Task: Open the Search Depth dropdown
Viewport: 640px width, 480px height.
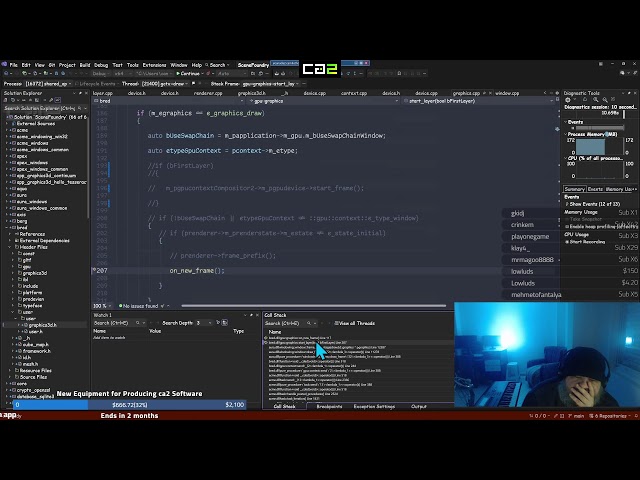Action: [x=204, y=323]
